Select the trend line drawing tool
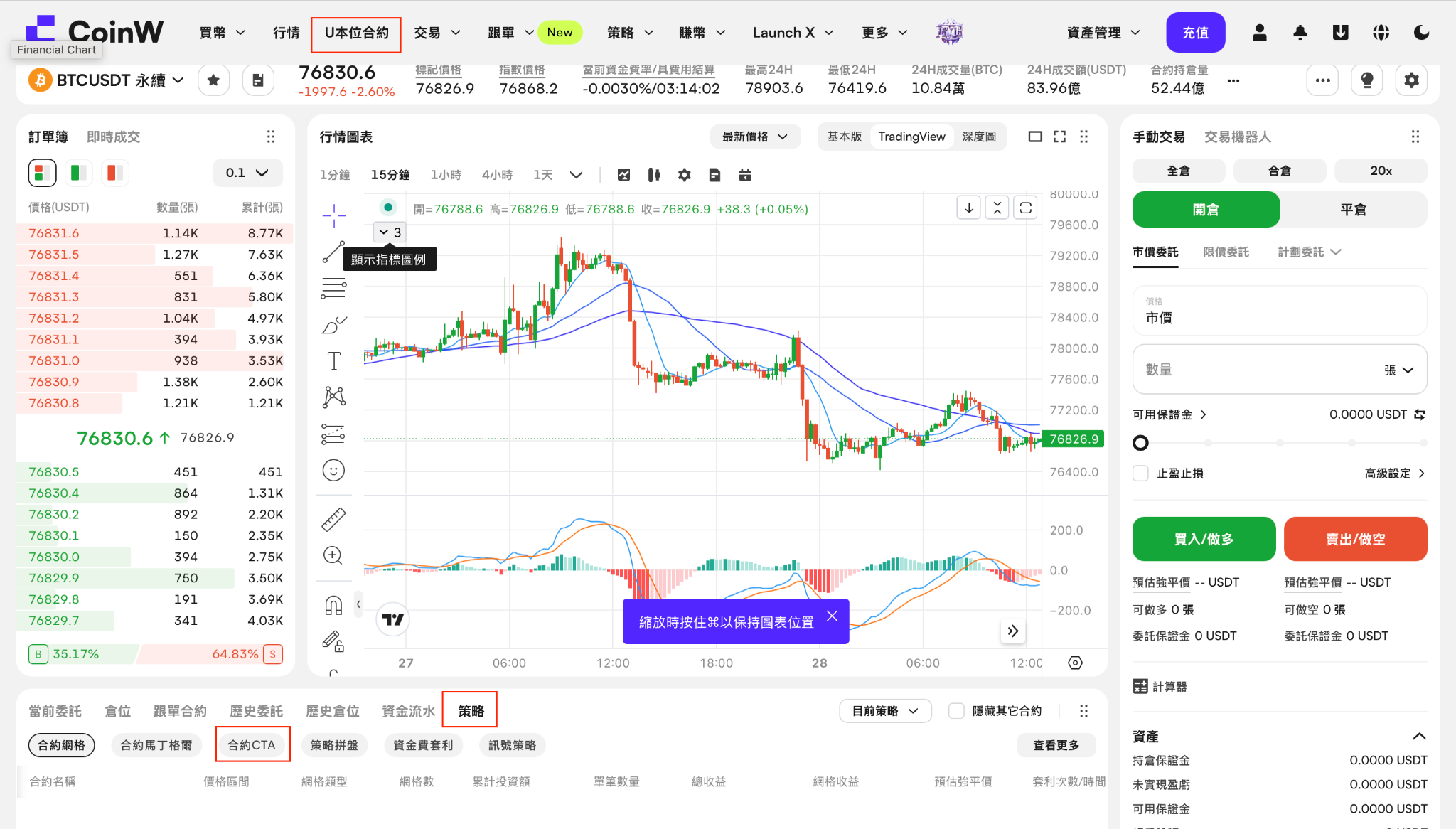The height and width of the screenshot is (829, 1456). [333, 252]
